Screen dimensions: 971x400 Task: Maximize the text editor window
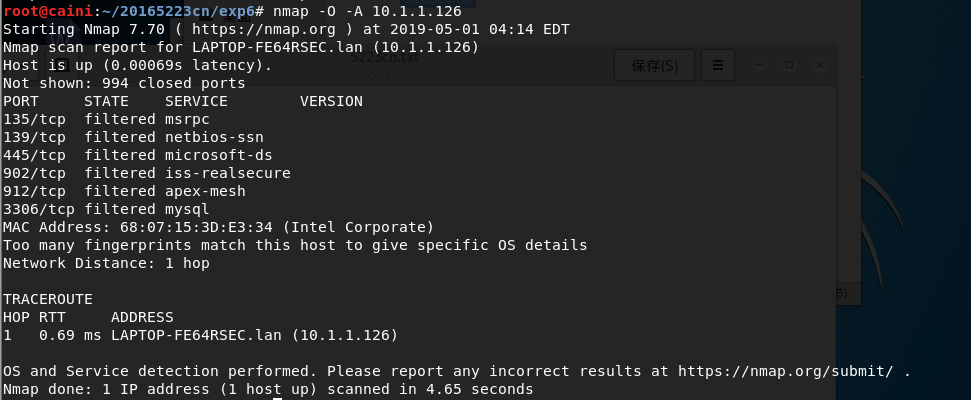click(x=790, y=65)
